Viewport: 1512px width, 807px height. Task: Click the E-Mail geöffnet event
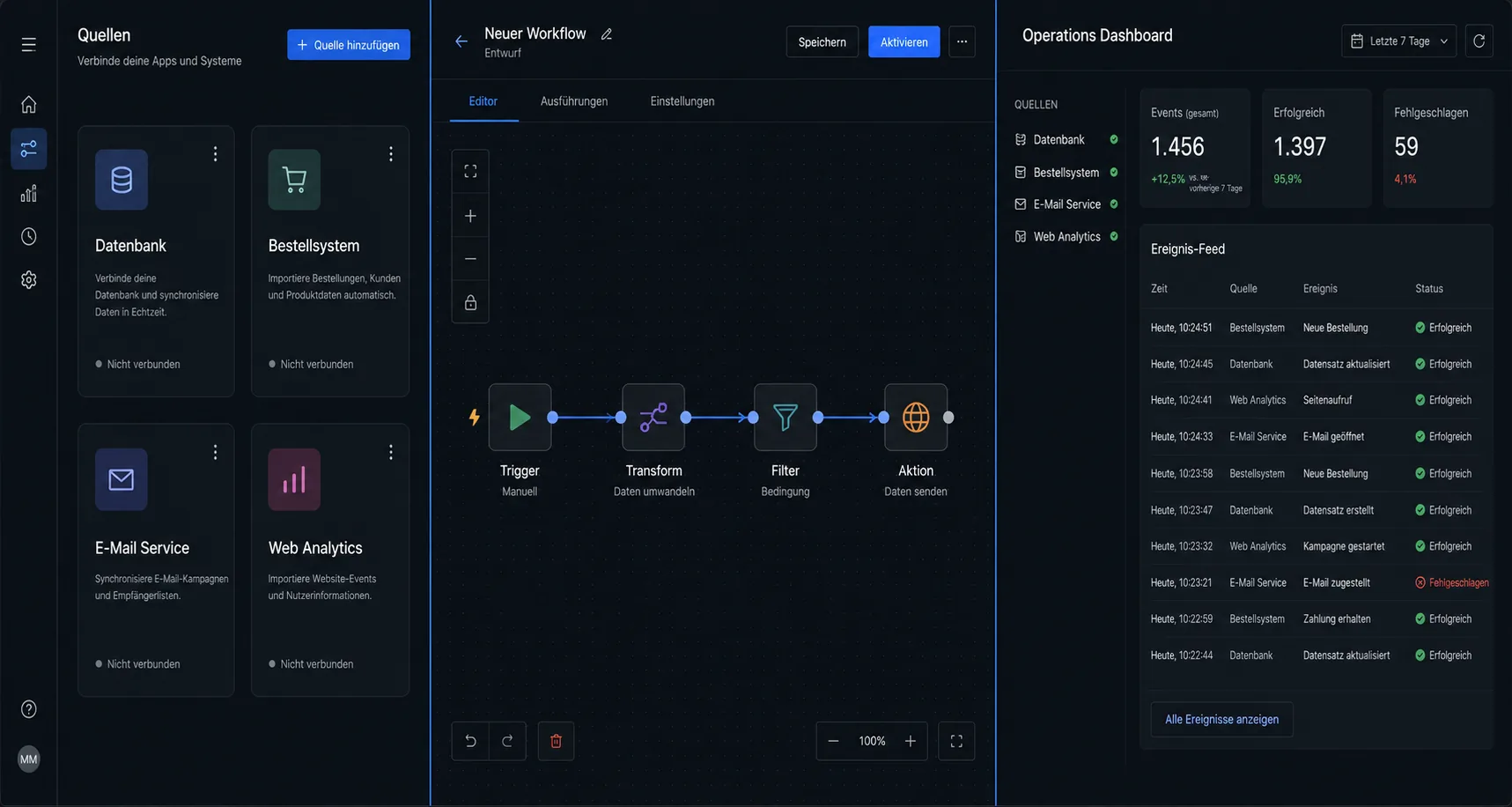[1333, 437]
